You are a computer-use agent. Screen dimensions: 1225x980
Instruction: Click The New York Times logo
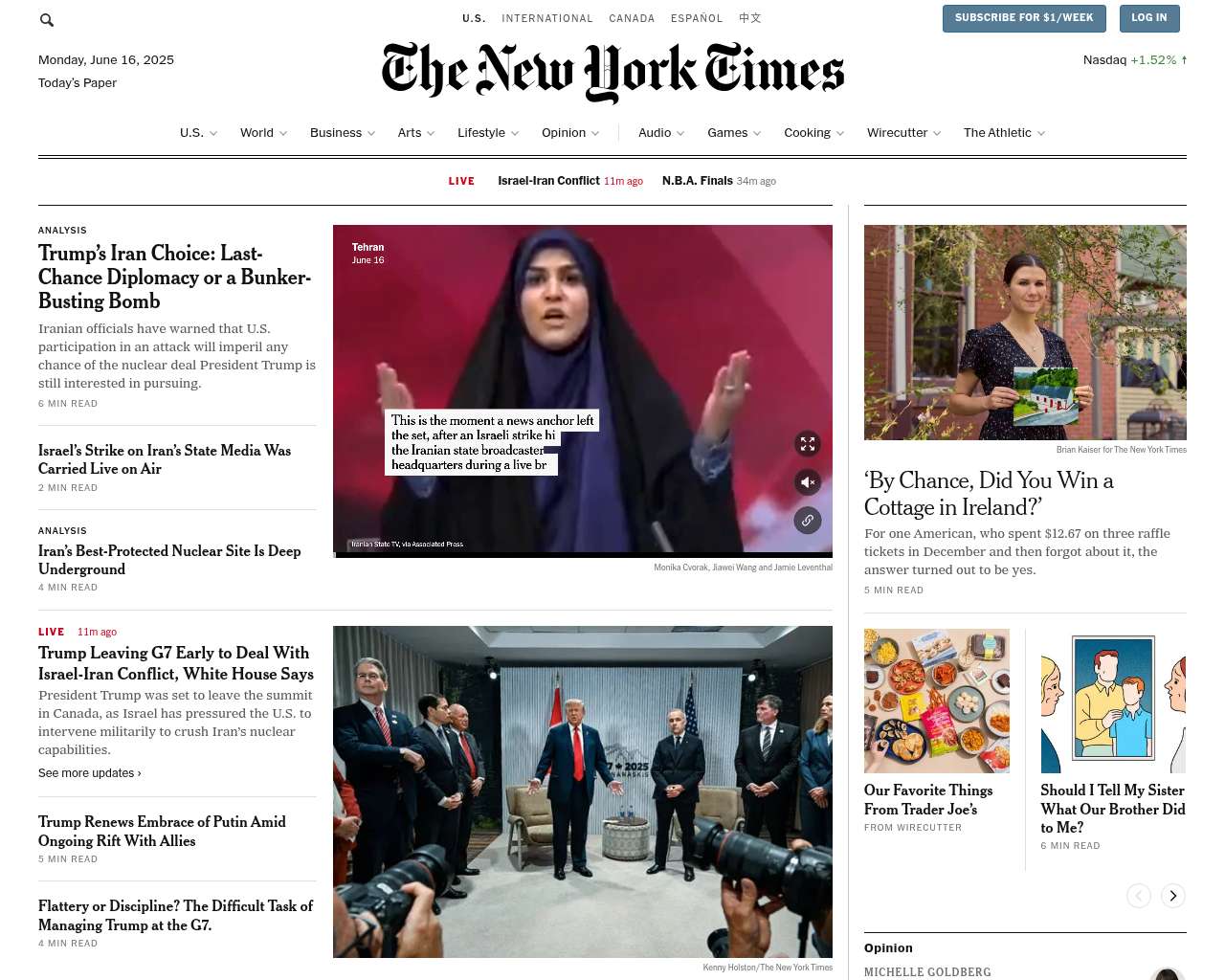click(x=612, y=72)
